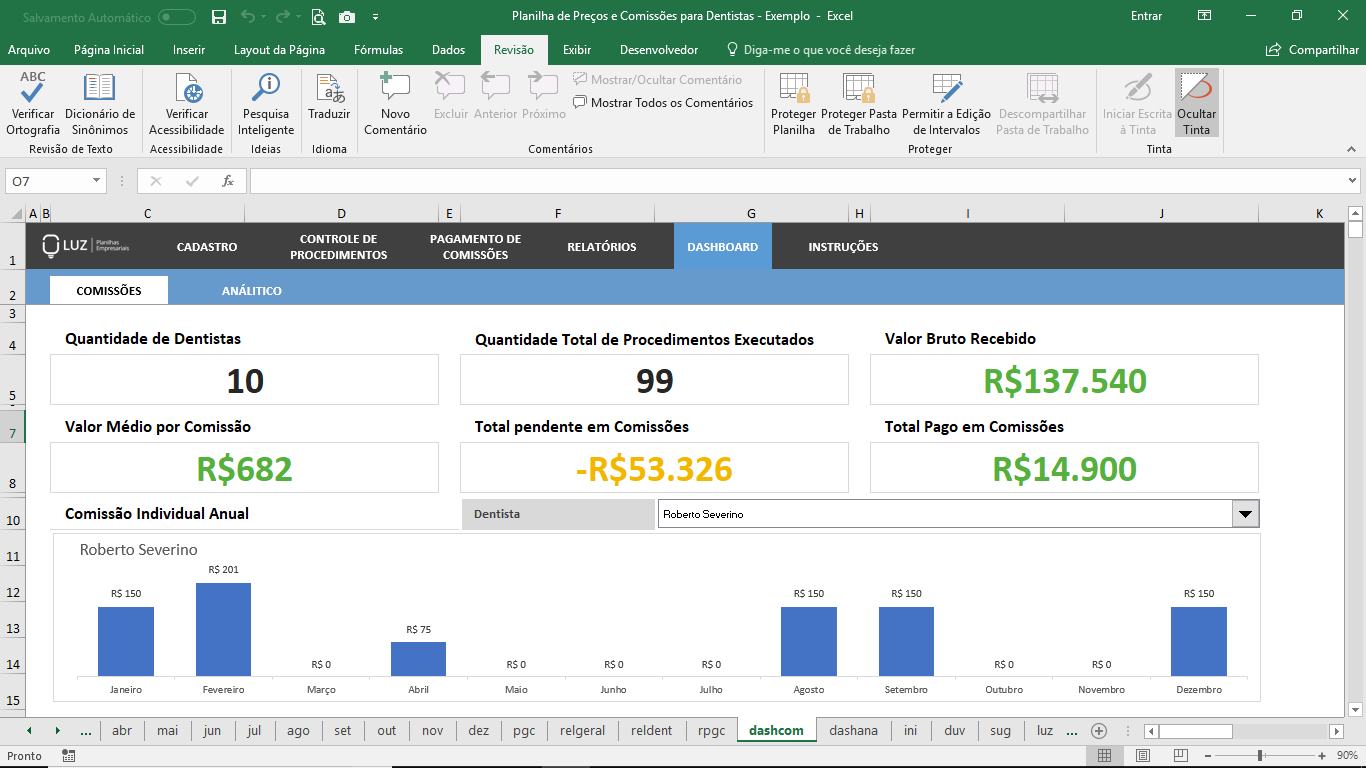Image resolution: width=1366 pixels, height=768 pixels.
Task: Add a Novo Comentário
Action: click(x=395, y=104)
